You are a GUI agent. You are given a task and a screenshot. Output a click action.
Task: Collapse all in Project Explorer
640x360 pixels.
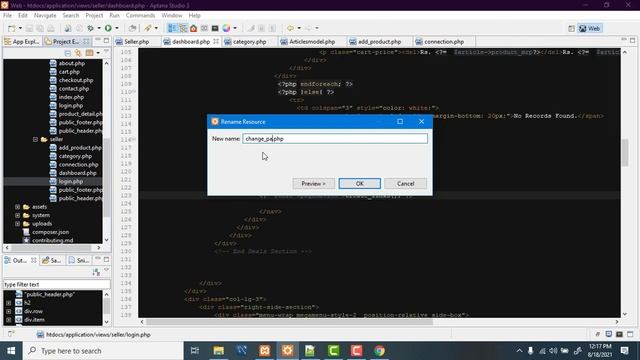[x=68, y=53]
